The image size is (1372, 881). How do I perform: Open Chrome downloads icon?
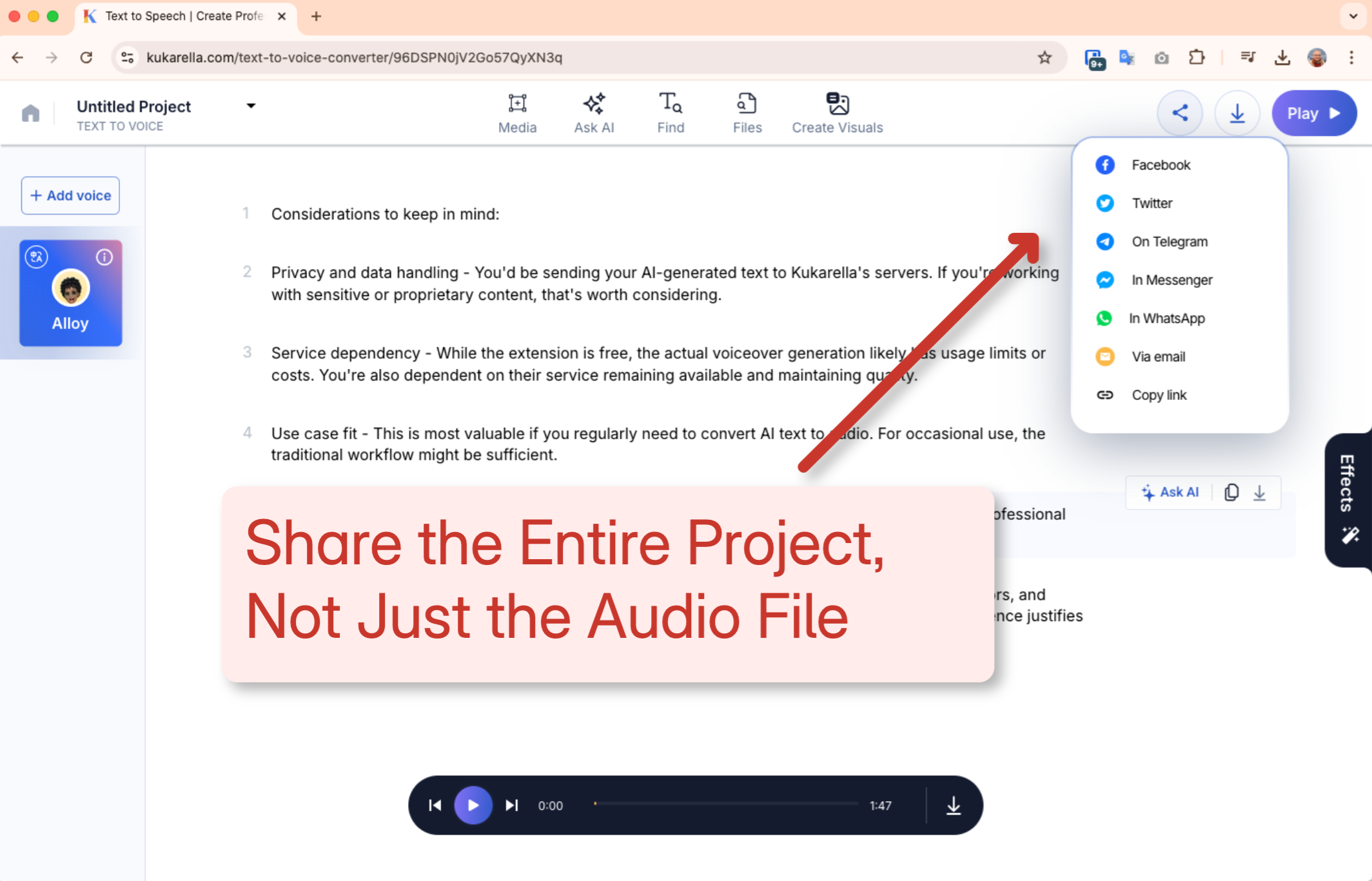click(x=1282, y=57)
